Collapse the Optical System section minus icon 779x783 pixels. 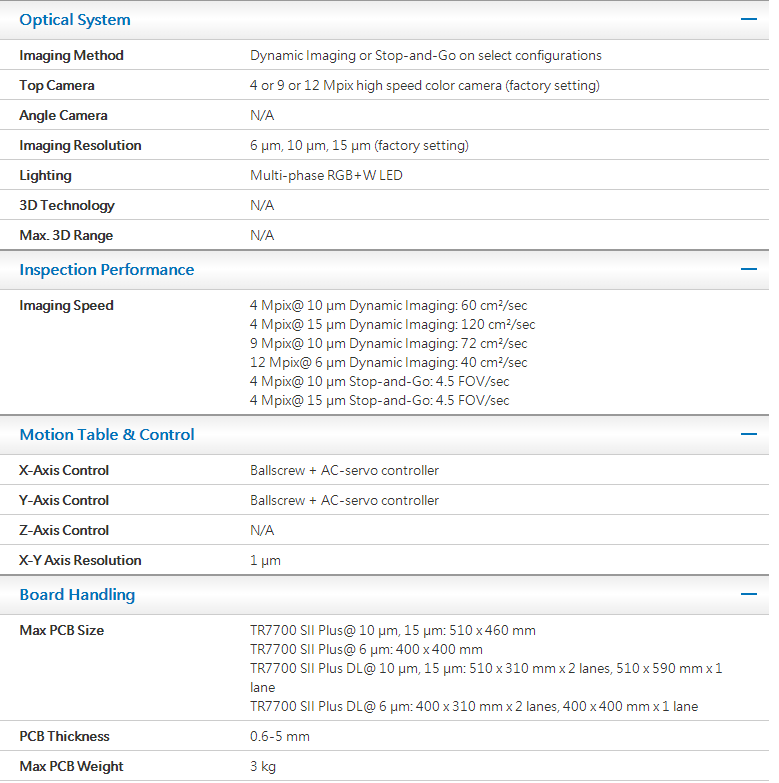point(749,19)
